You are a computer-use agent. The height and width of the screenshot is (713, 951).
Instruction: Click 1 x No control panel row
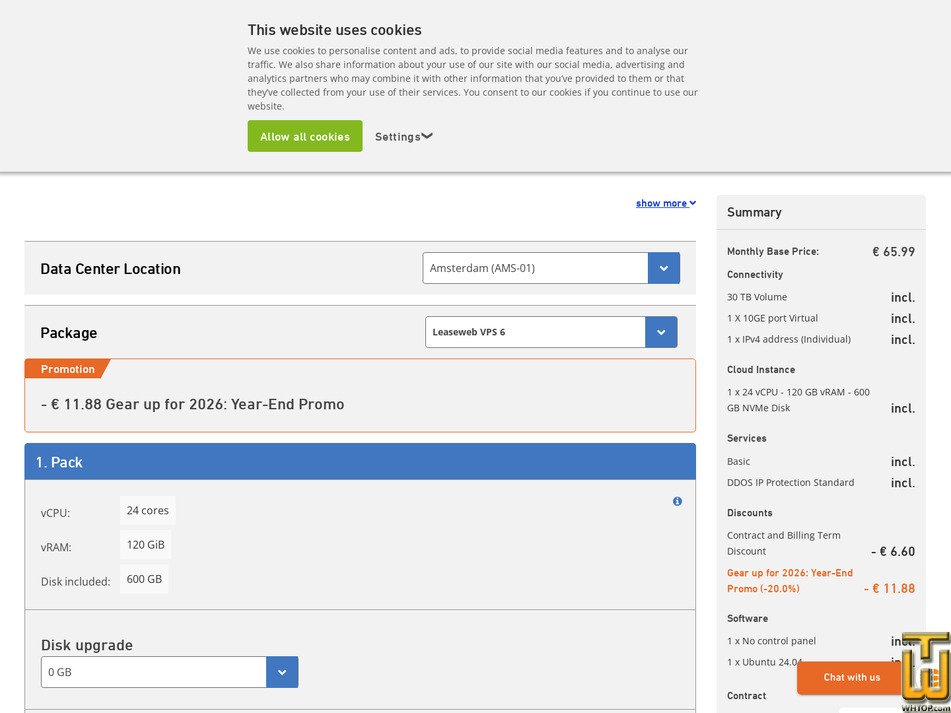coord(821,641)
